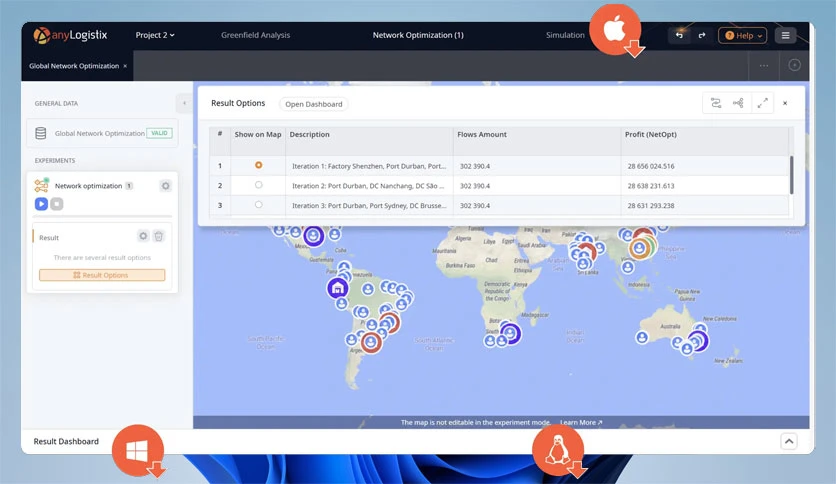The width and height of the screenshot is (836, 484).
Task: Select Show on Map for Iteration 2
Action: click(x=259, y=185)
